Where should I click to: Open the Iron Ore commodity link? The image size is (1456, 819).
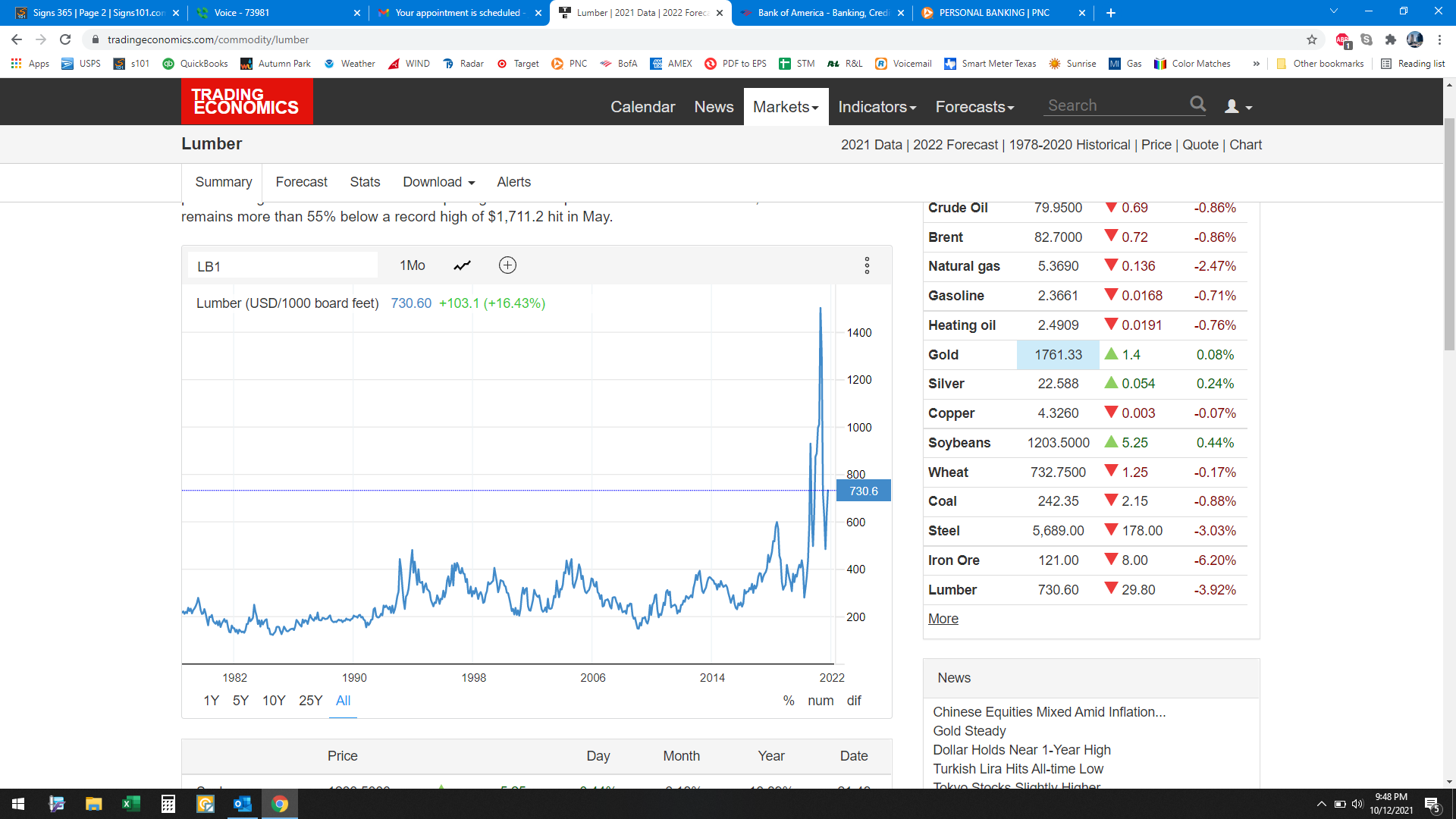coord(953,560)
